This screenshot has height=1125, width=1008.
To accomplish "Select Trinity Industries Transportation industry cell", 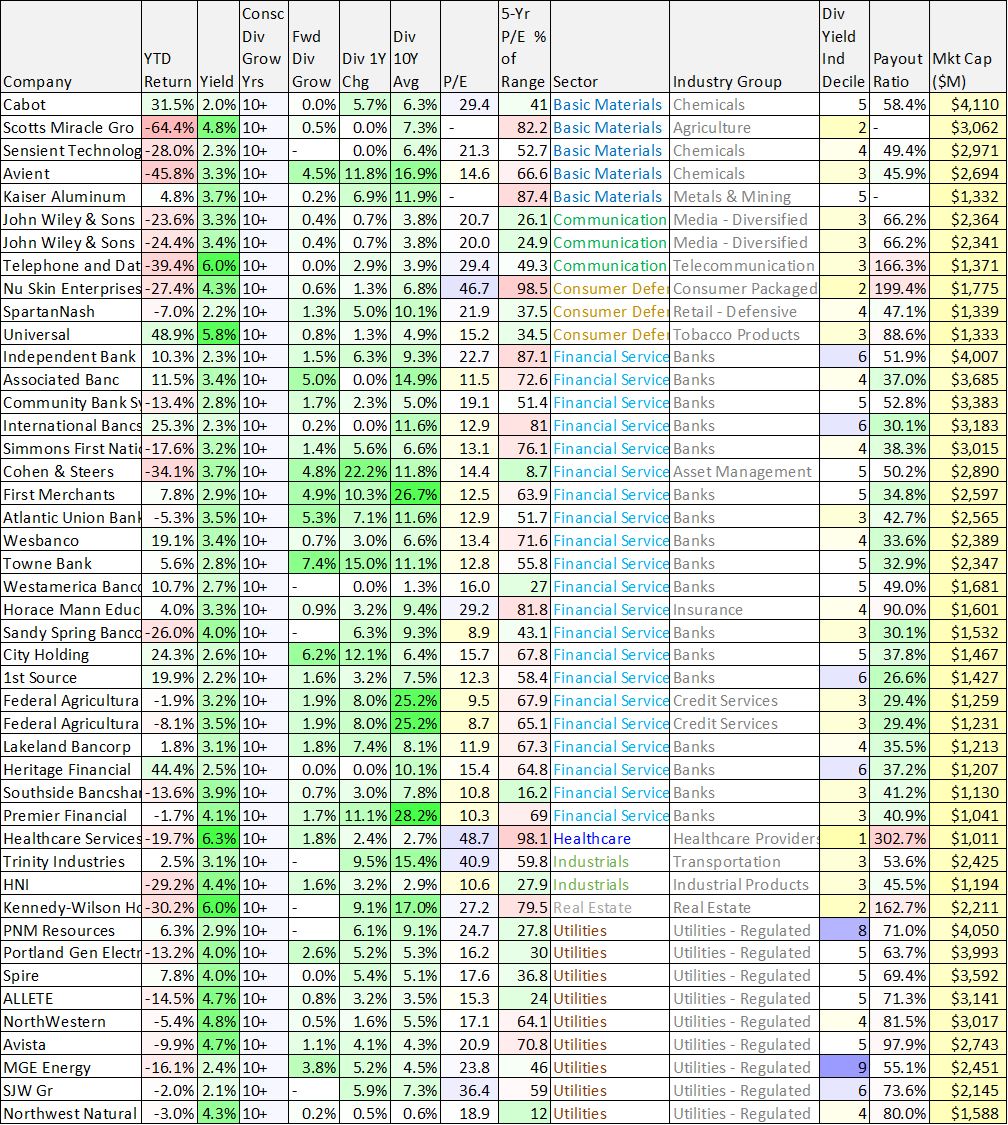I will [x=744, y=861].
